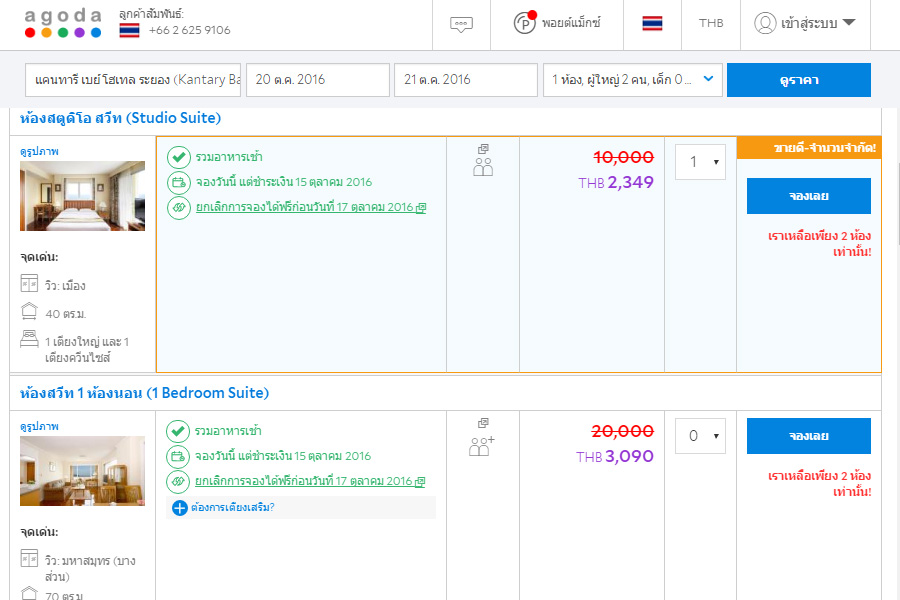The image size is (900, 600).
Task: Open the Studio Suite room photo thumbnail
Action: 82,196
